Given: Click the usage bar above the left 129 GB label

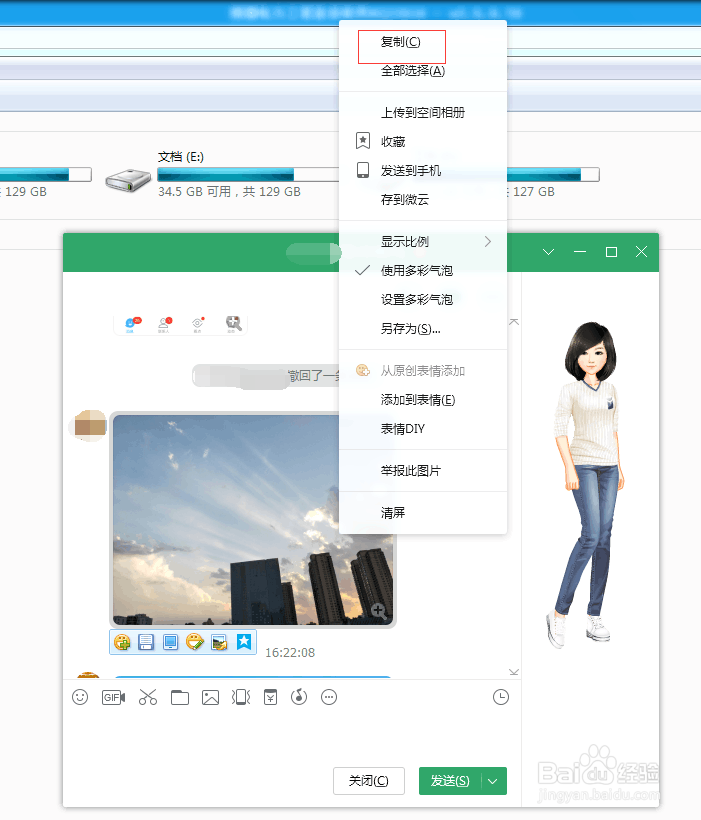Looking at the screenshot, I should pos(46,174).
